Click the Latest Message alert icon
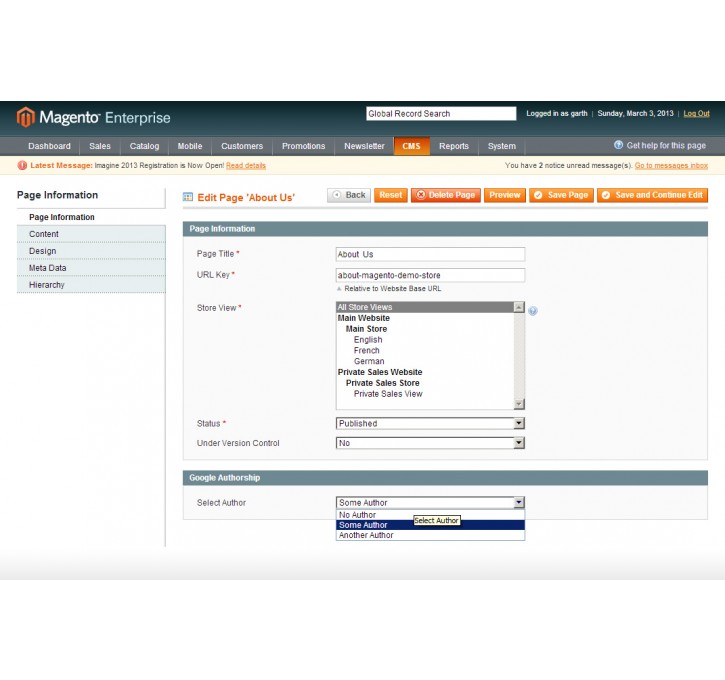The image size is (725, 680). [22, 165]
